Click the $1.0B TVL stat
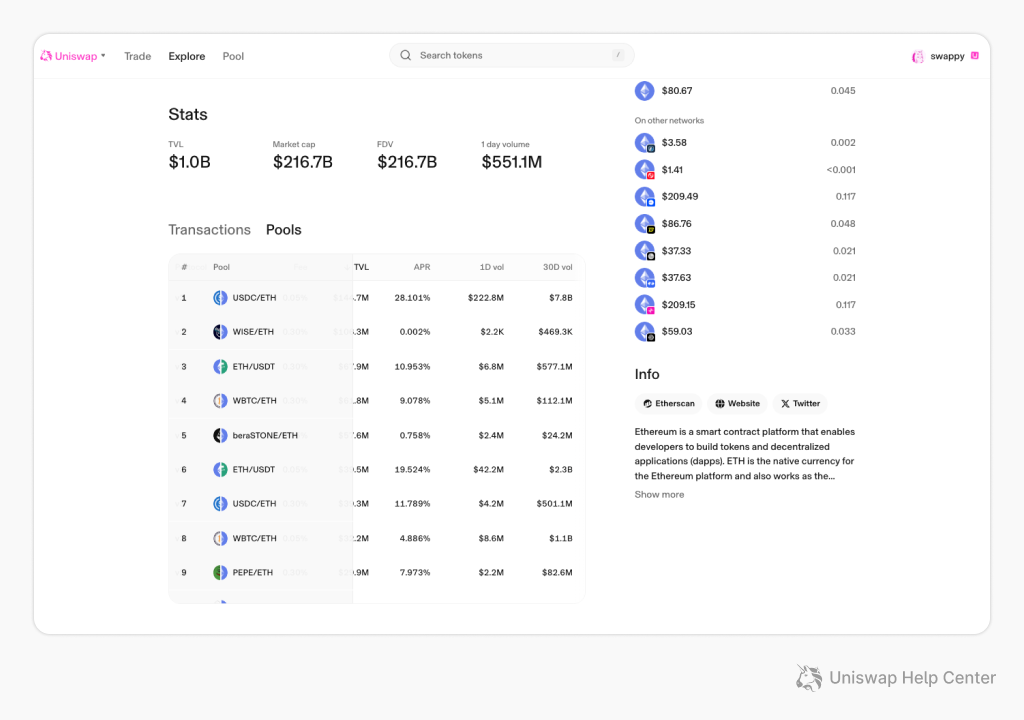1024x720 pixels. tap(189, 162)
